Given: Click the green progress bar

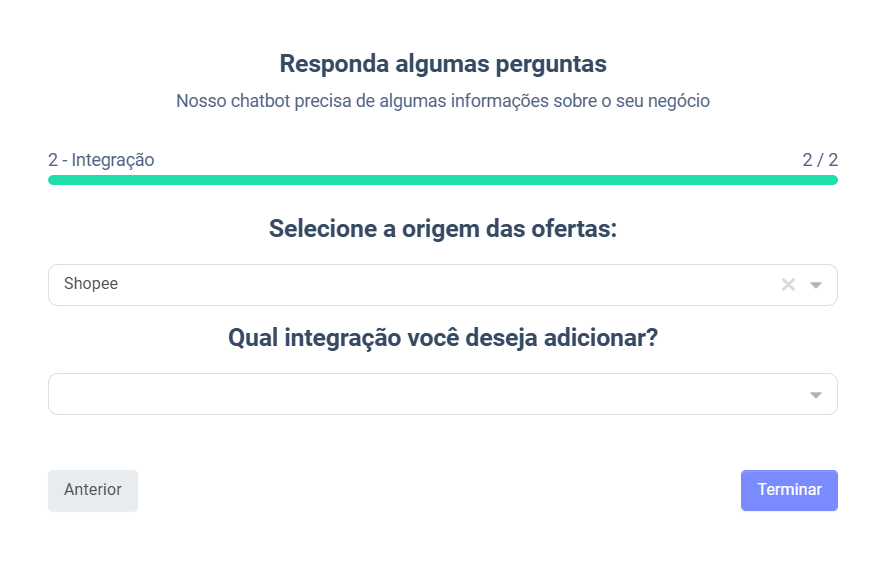Looking at the screenshot, I should pos(443,180).
